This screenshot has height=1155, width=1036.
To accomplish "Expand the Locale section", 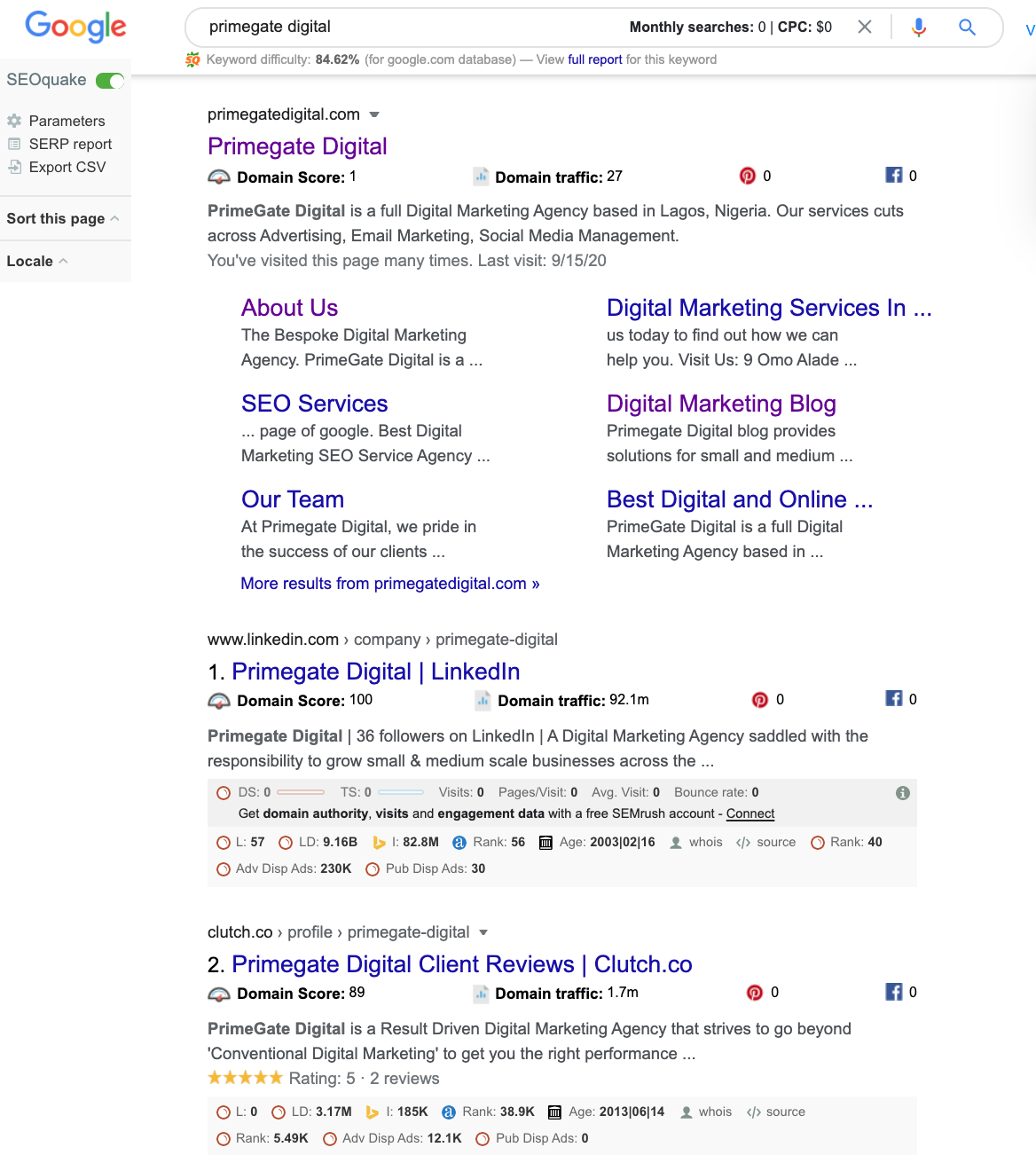I will 37,261.
